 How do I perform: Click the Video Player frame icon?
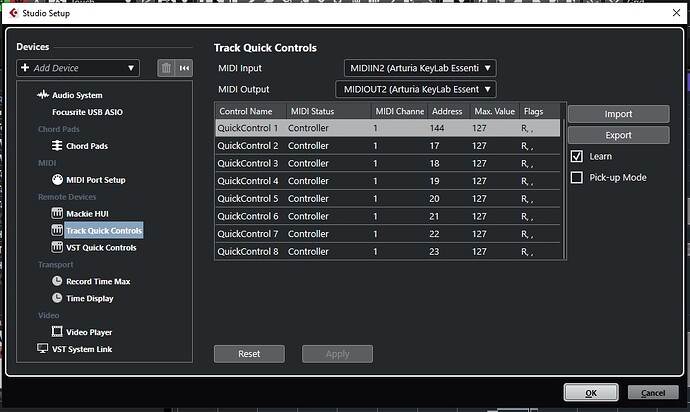(x=57, y=331)
